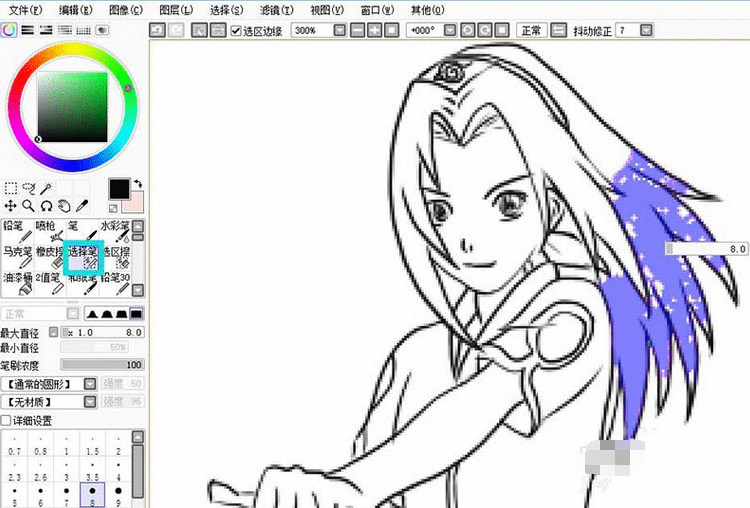Enable the 详细设置 checkbox
This screenshot has width=750, height=508.
7,420
